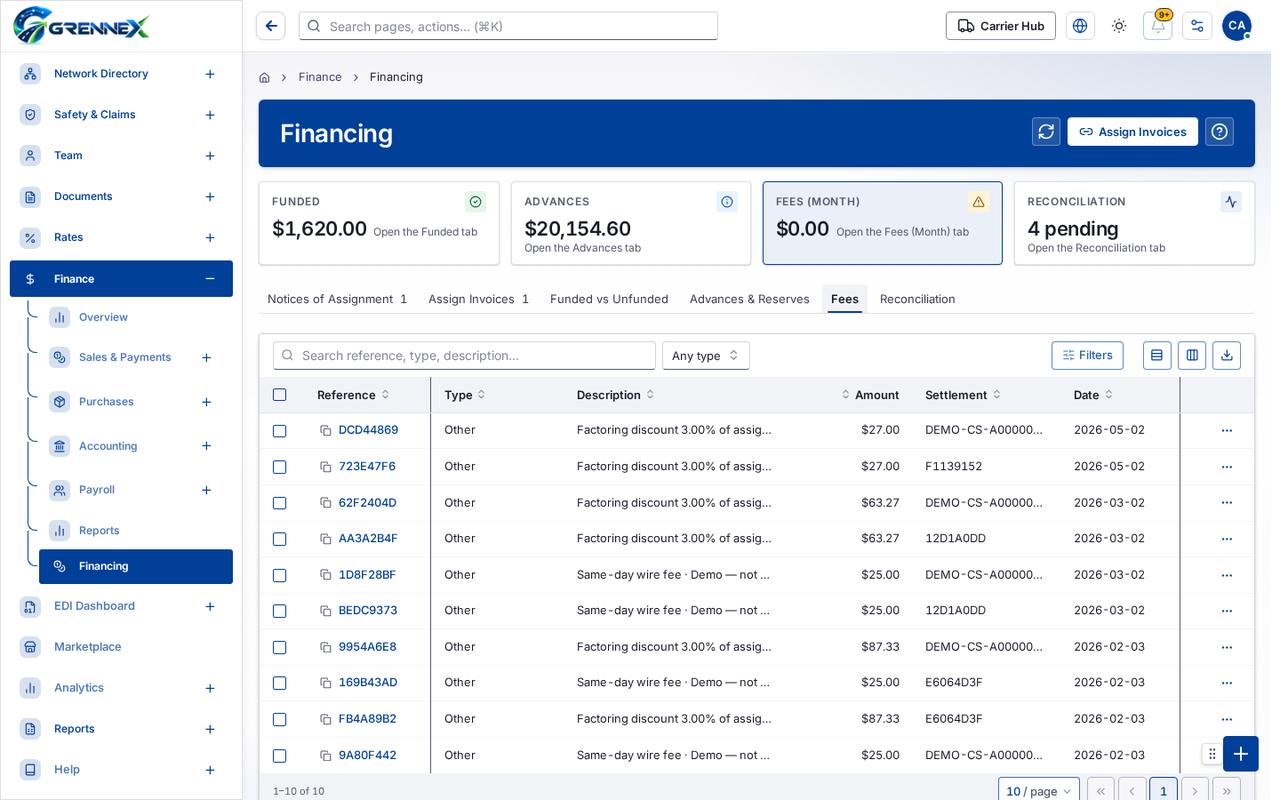
Task: Open column visibility icon
Action: 1192,355
